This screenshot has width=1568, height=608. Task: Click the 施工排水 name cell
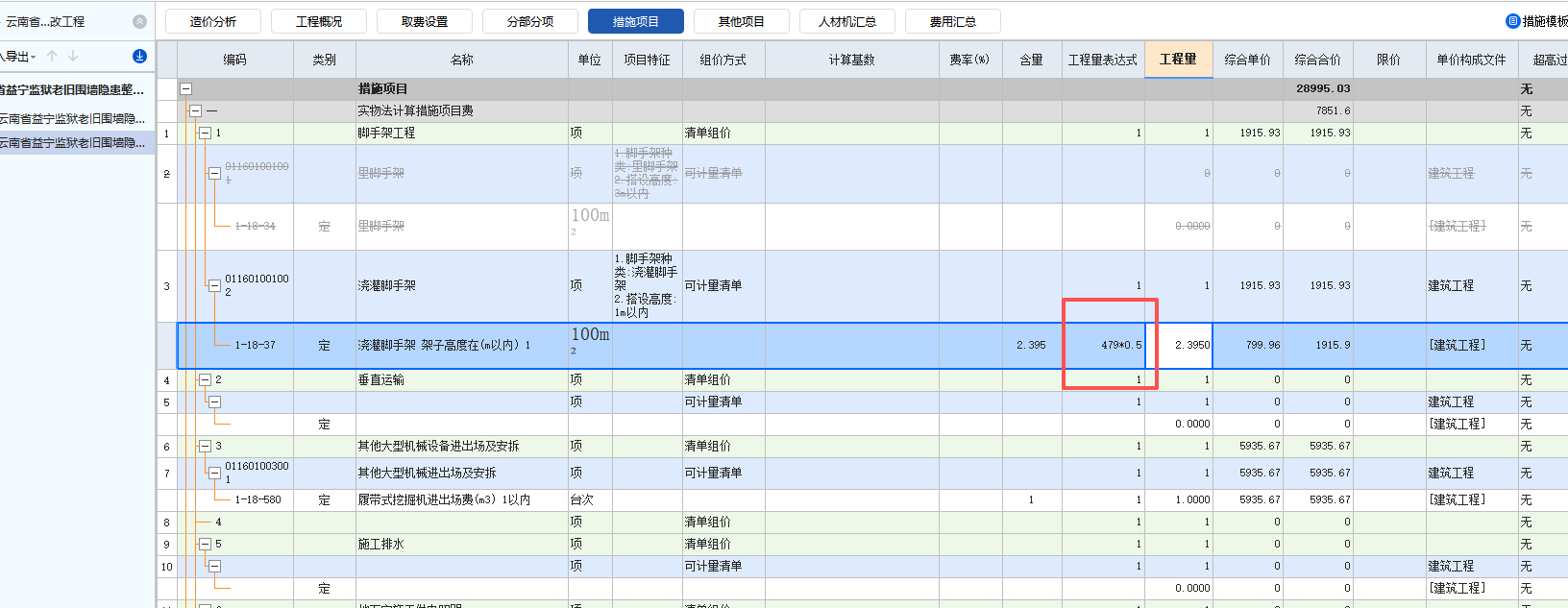(462, 544)
